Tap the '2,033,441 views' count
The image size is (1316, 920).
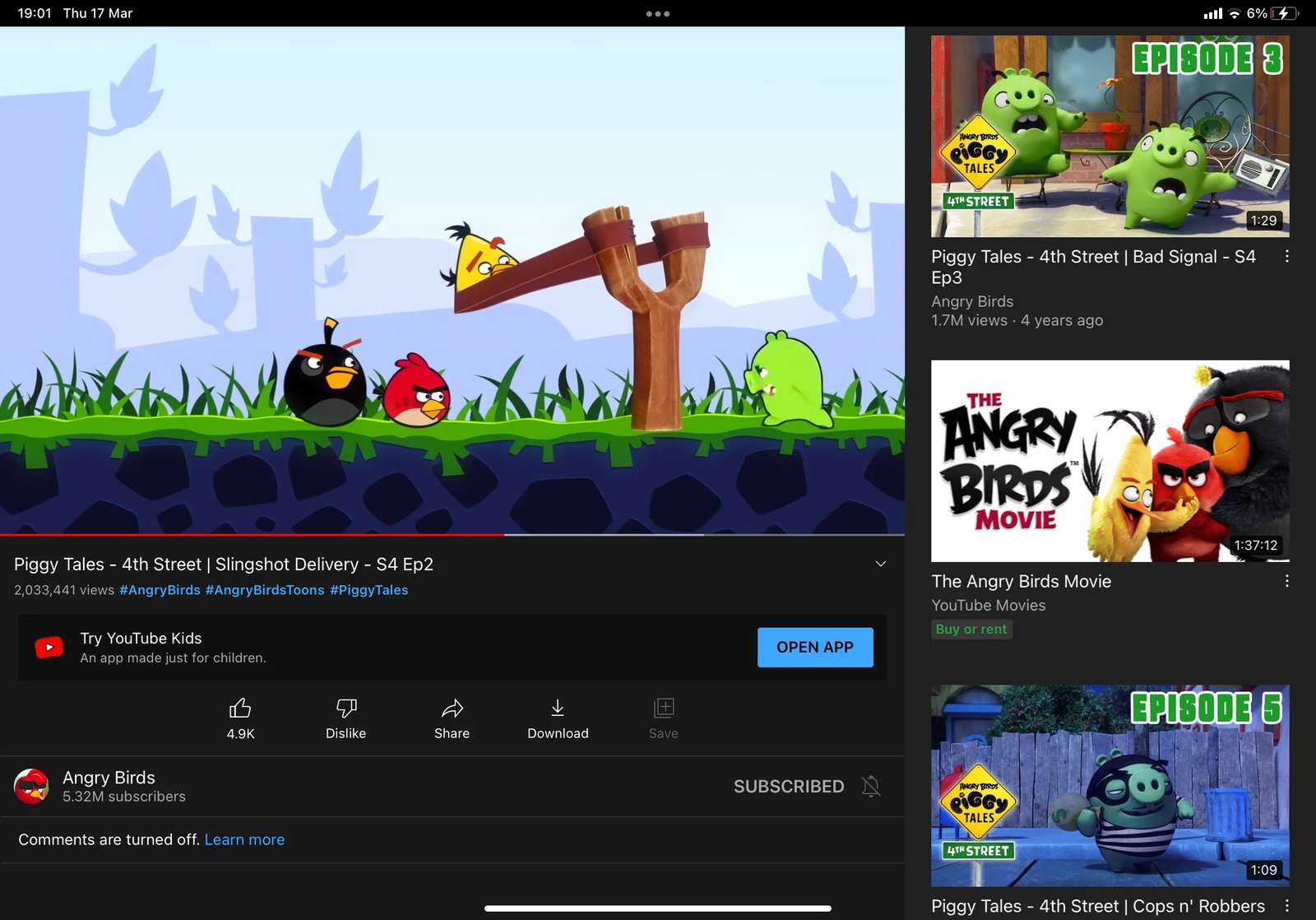(64, 589)
